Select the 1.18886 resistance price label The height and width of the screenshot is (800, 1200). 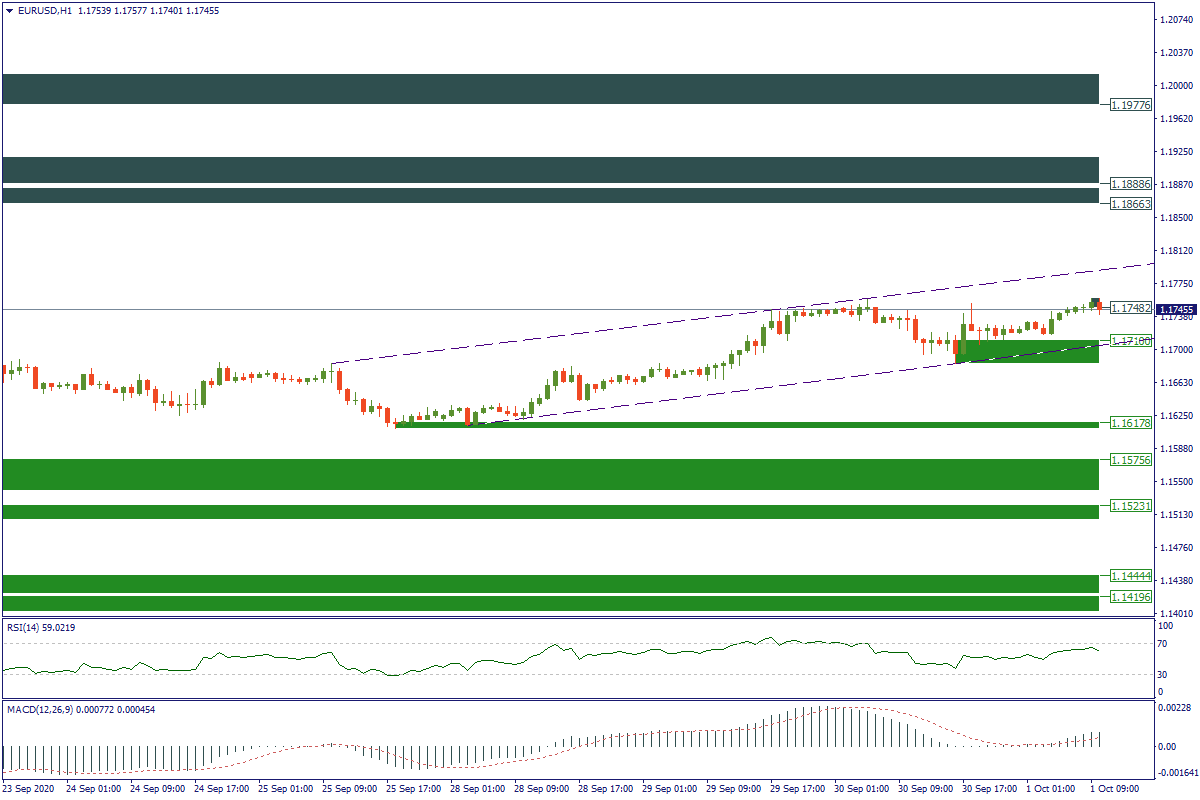1131,185
